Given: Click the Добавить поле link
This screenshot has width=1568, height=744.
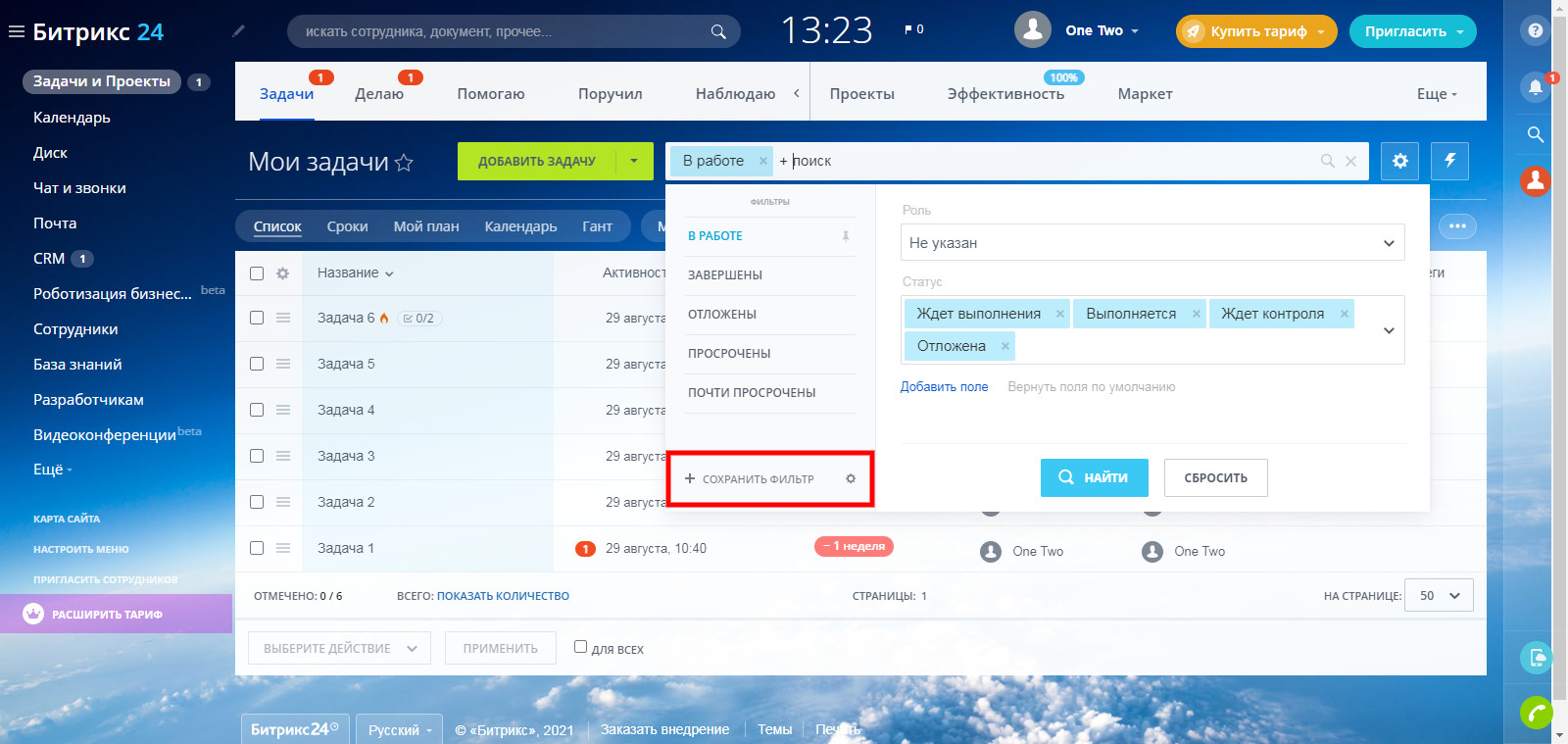Looking at the screenshot, I should click(x=944, y=387).
